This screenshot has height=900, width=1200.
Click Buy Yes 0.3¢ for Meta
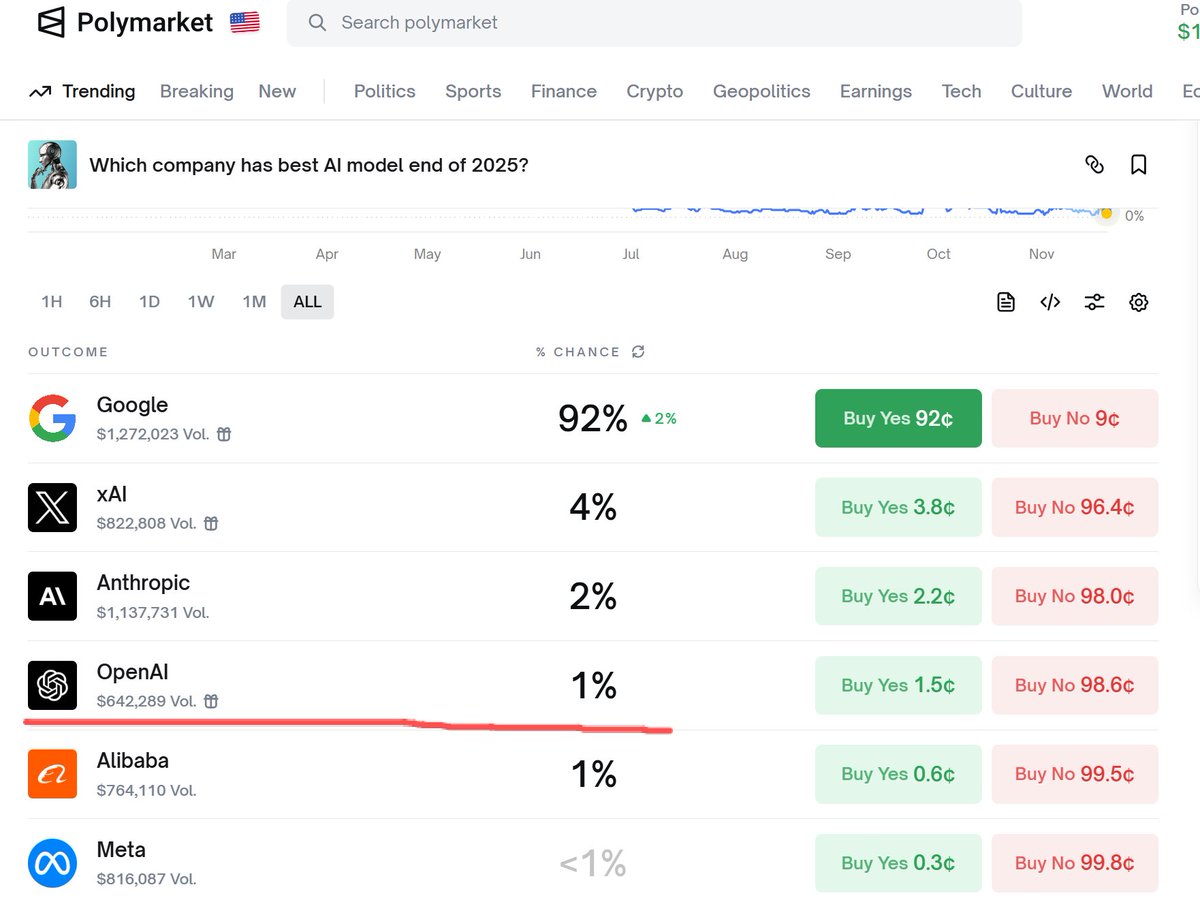[899, 863]
